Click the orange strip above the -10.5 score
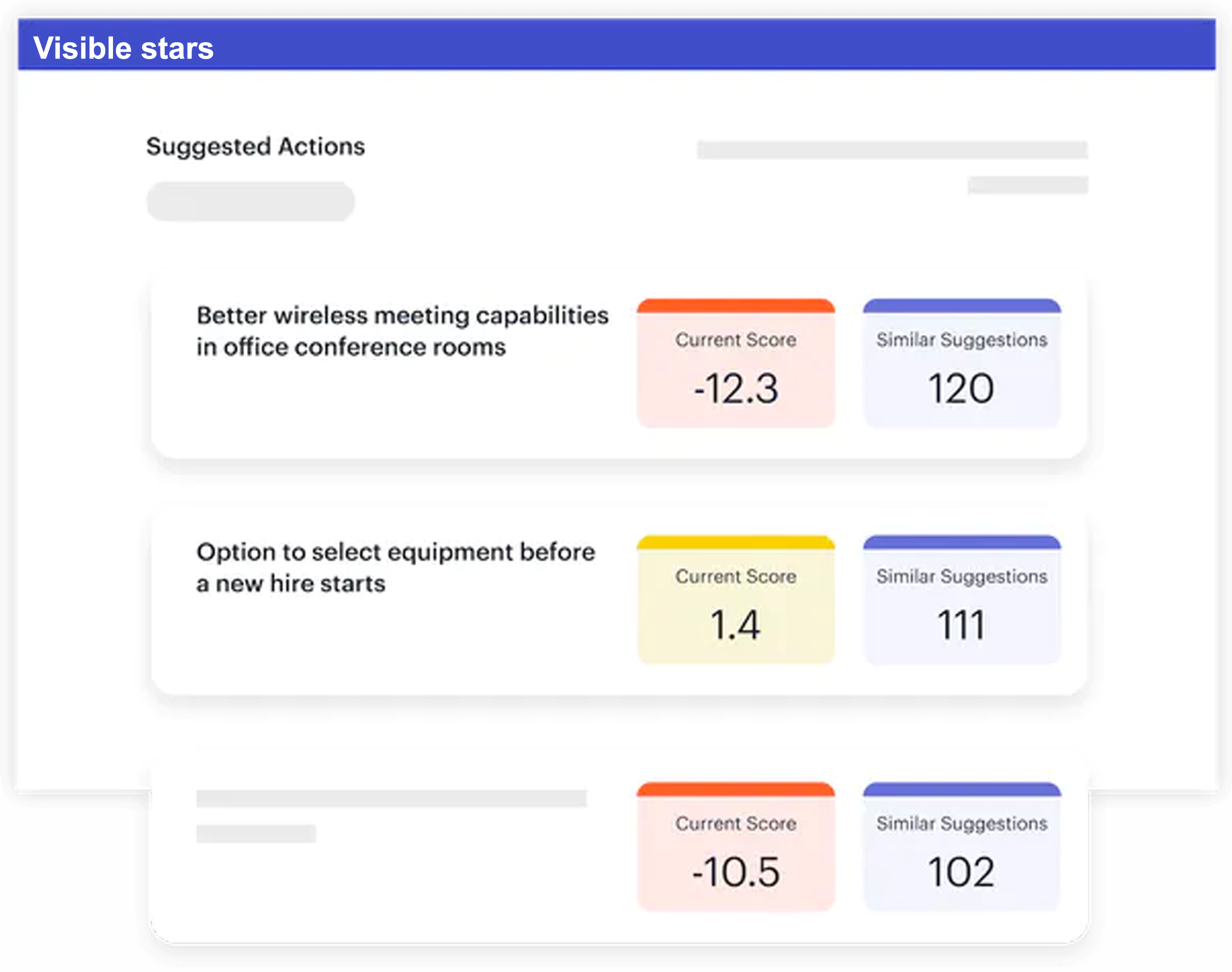 click(735, 789)
